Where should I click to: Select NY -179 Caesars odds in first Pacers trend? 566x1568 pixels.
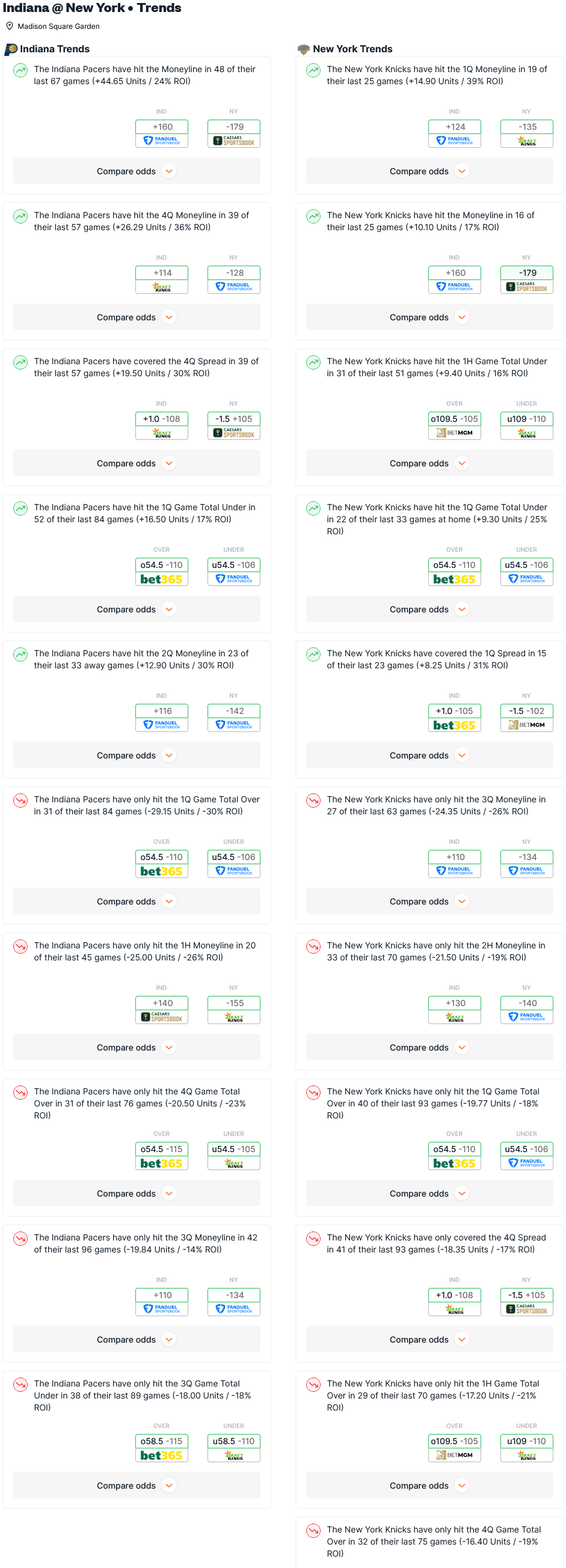click(234, 133)
